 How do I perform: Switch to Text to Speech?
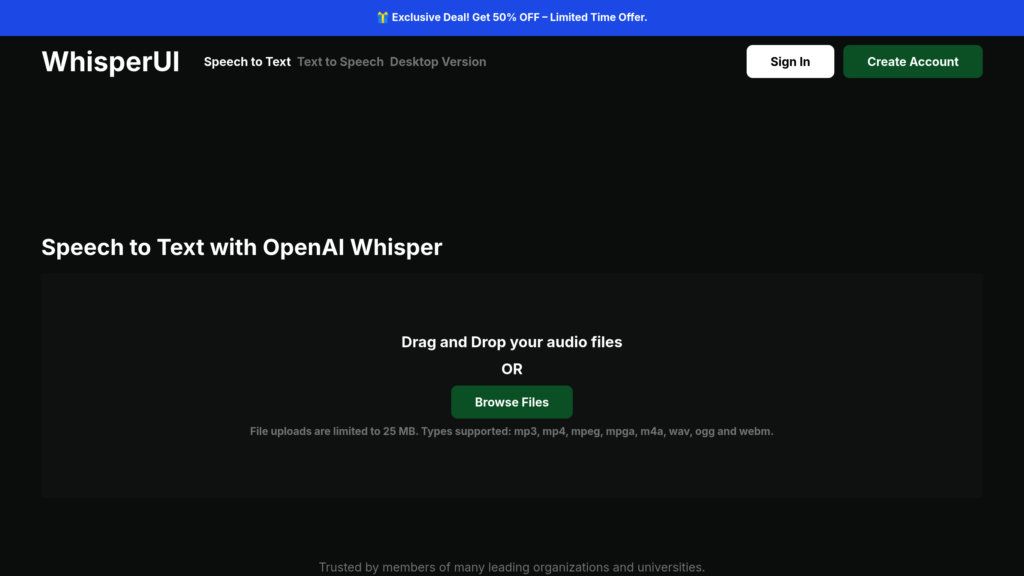[x=339, y=61]
